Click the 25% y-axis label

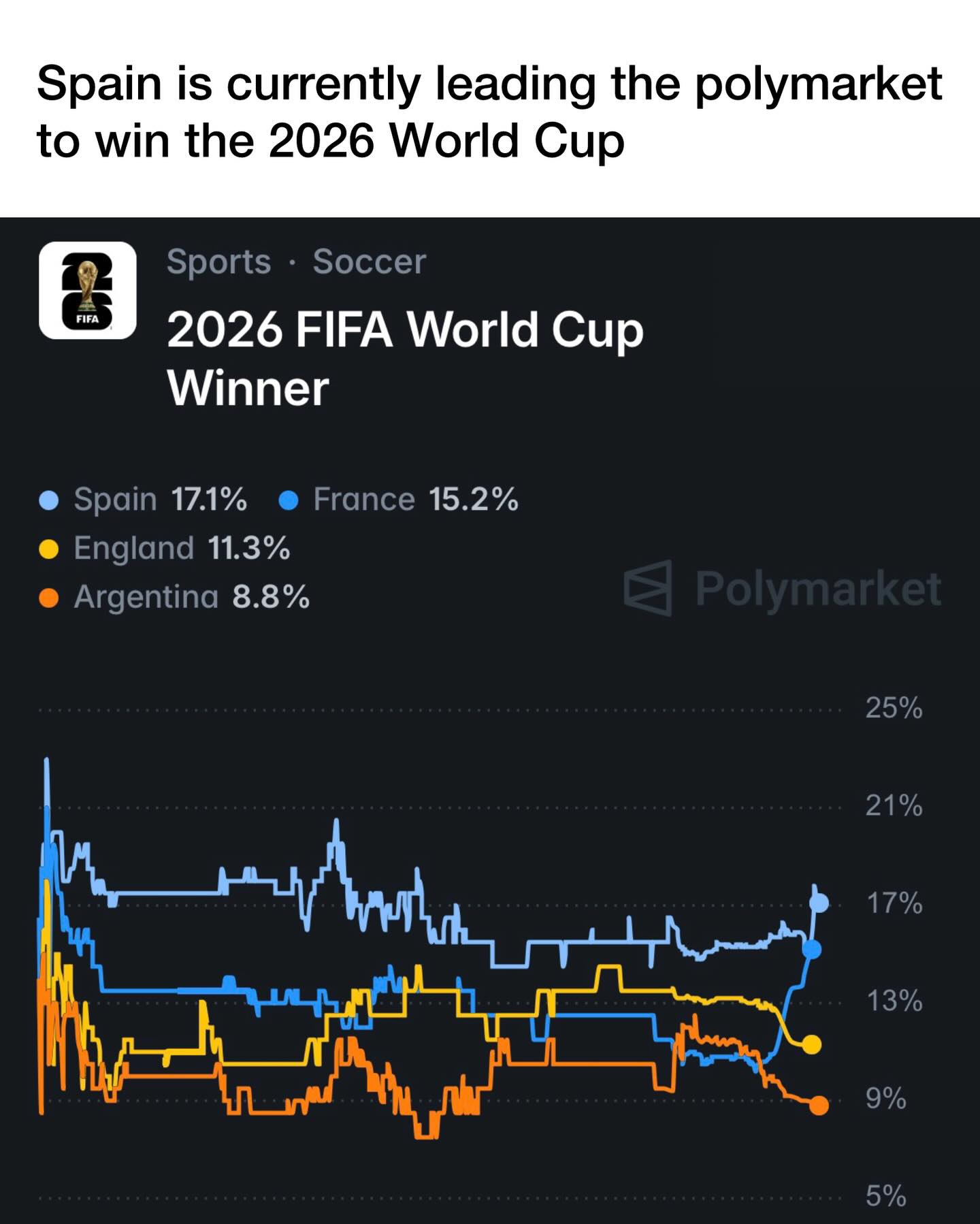(x=894, y=708)
